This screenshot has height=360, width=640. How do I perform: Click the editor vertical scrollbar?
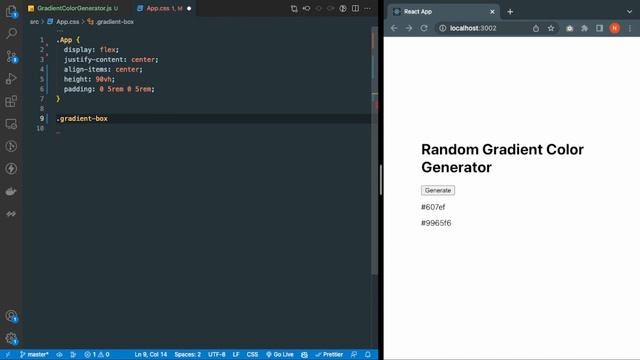374,151
